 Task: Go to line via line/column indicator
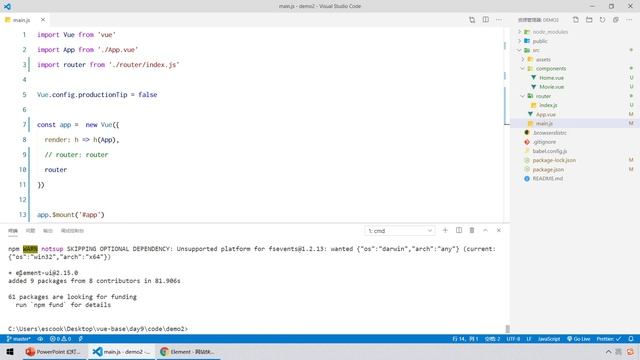tap(465, 339)
